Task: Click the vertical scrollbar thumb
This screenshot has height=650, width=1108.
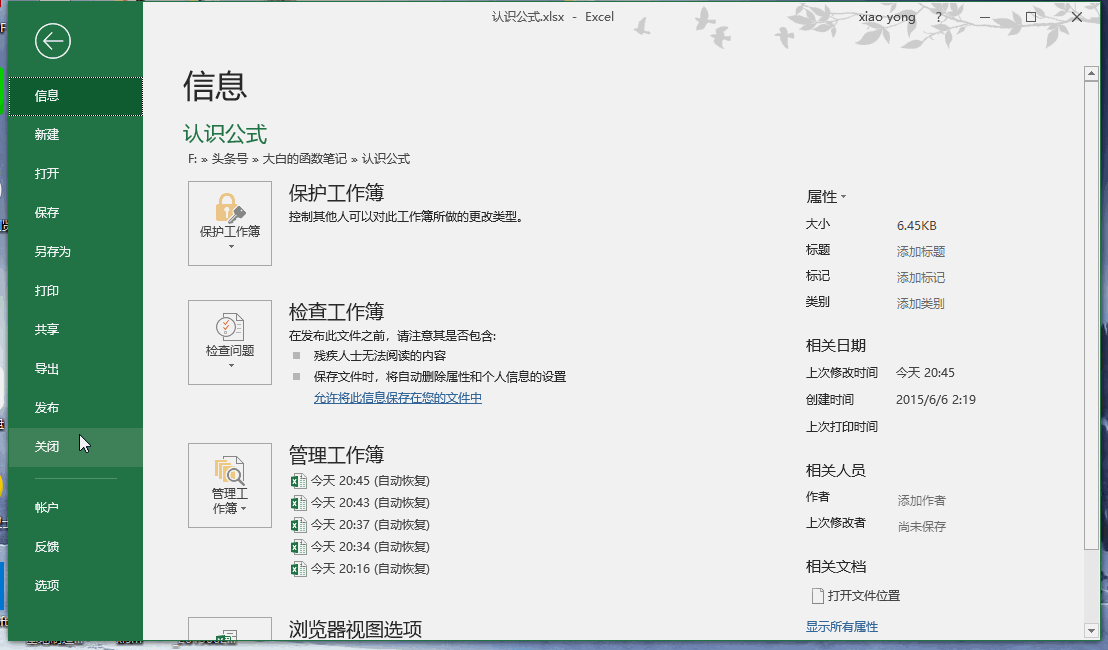Action: click(x=1091, y=314)
